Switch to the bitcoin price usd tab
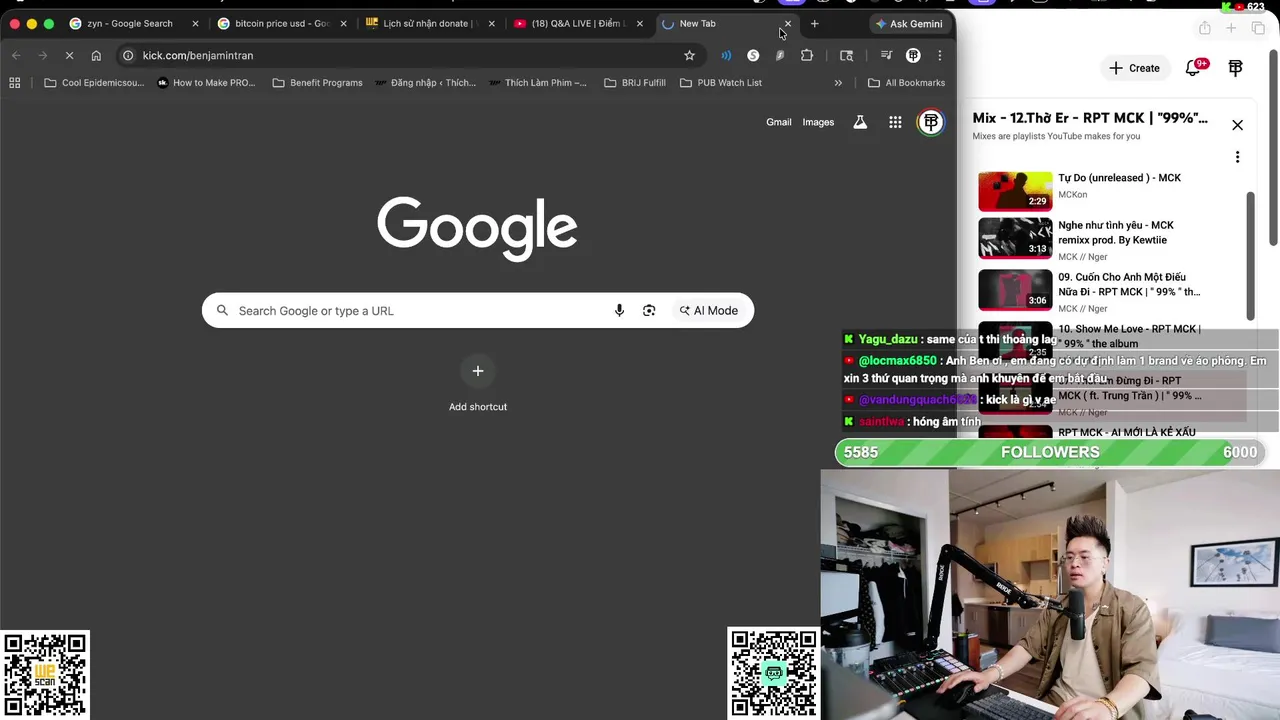This screenshot has width=1280, height=720. coord(281,23)
